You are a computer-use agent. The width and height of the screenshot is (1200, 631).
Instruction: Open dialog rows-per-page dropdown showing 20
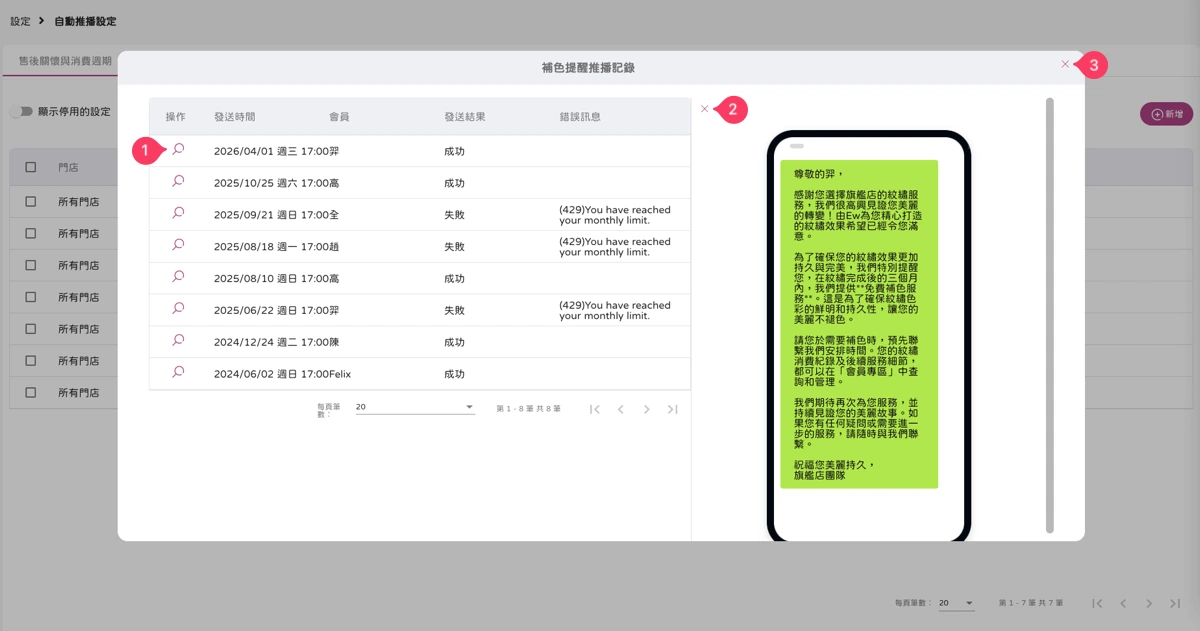(415, 407)
